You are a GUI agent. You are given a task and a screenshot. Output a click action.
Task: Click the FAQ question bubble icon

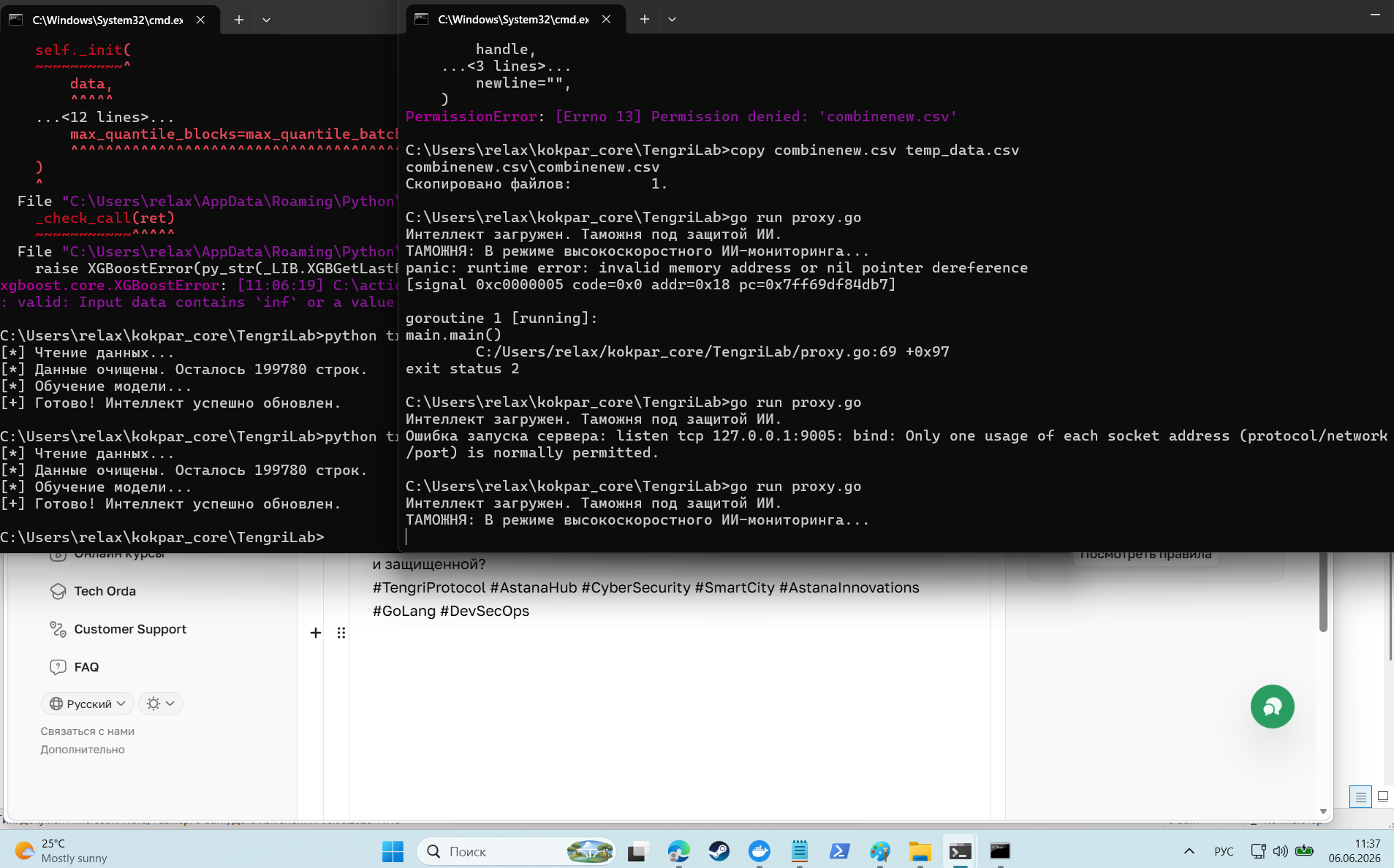[x=58, y=667]
